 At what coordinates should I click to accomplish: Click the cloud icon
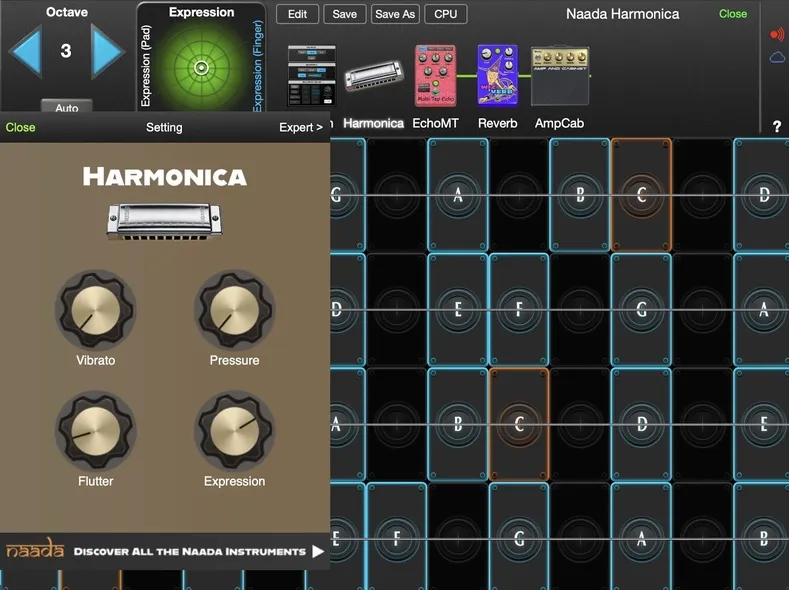(777, 57)
